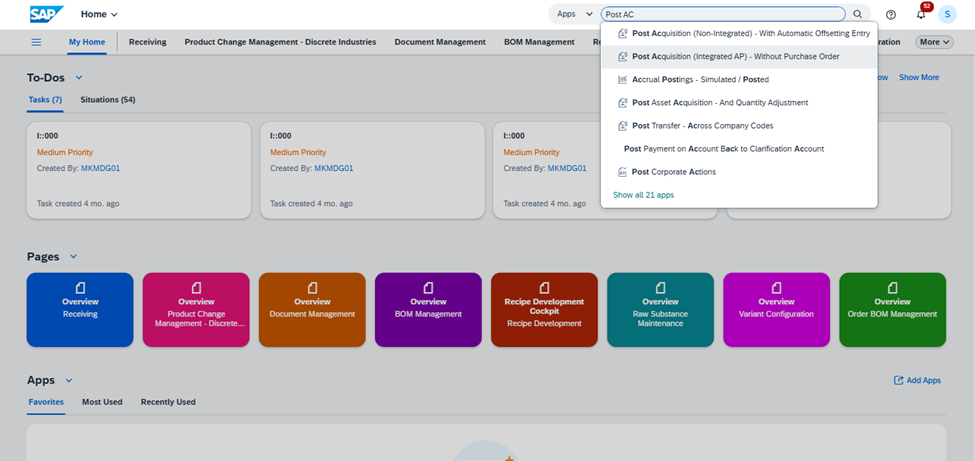The image size is (975, 461).
Task: Click the magnifier search icon
Action: click(x=857, y=14)
